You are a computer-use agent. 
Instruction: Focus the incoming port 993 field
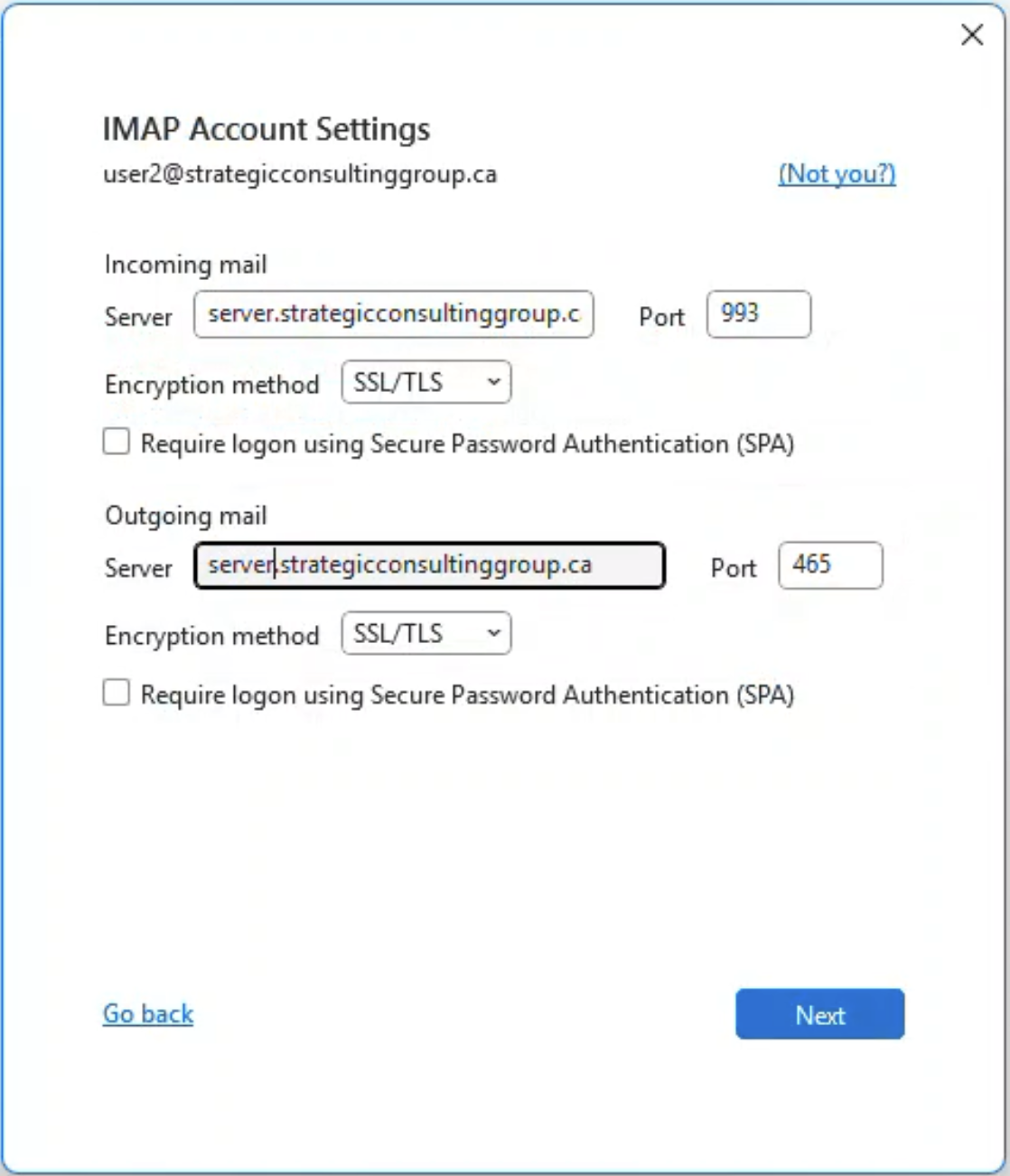coord(758,314)
